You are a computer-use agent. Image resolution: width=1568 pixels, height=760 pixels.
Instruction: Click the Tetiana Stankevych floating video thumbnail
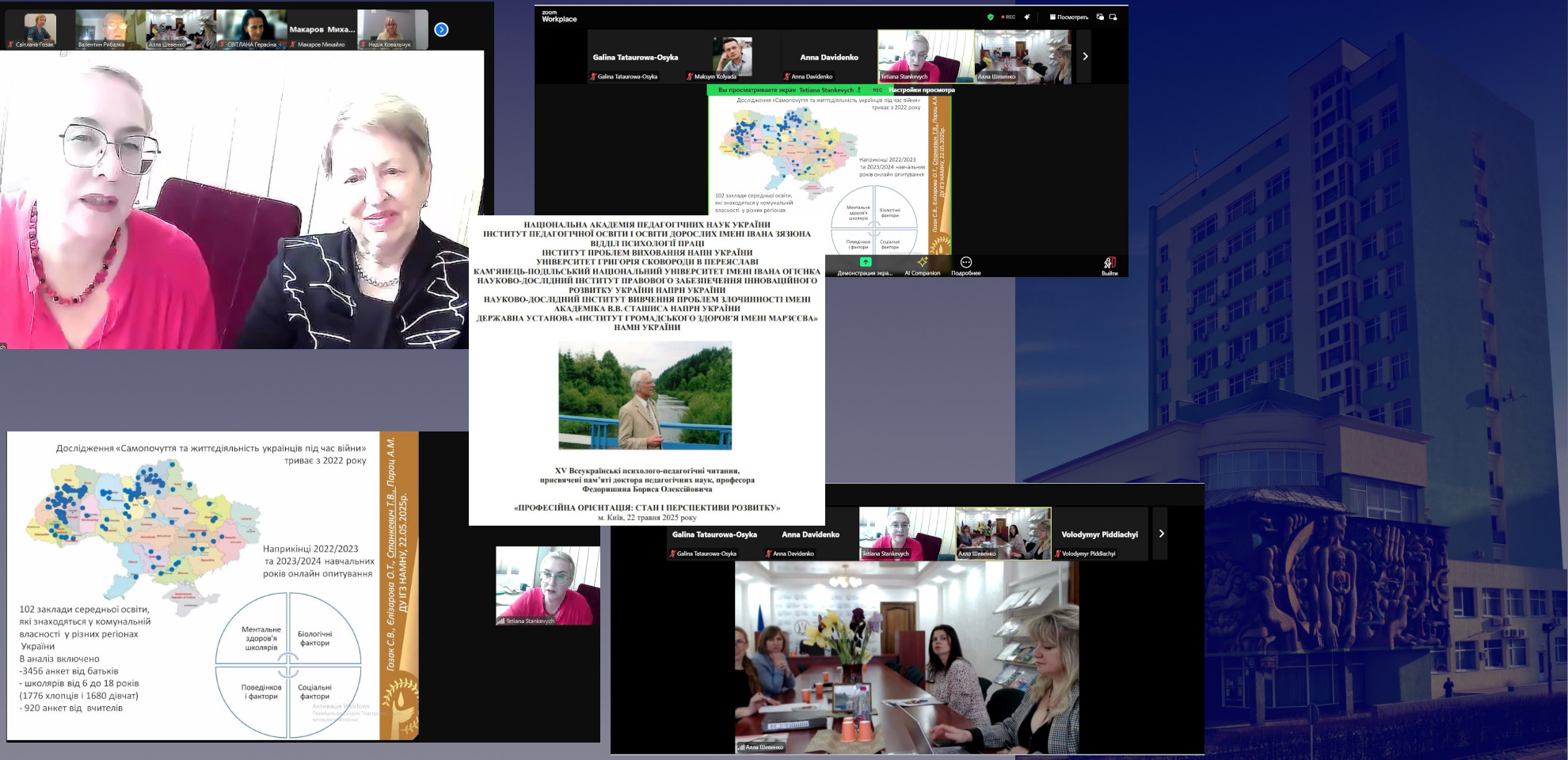point(548,586)
